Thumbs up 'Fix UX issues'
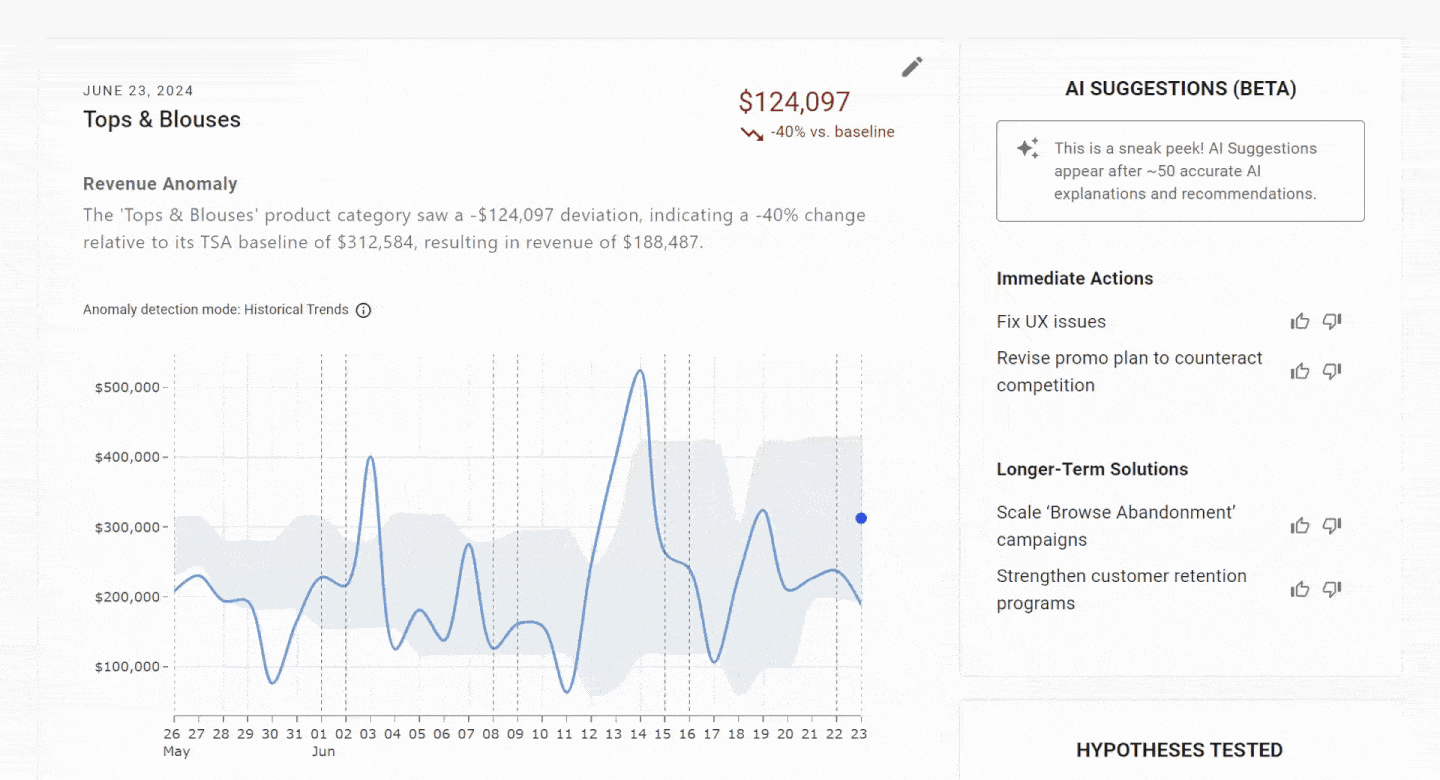The image size is (1440, 780). click(1300, 321)
